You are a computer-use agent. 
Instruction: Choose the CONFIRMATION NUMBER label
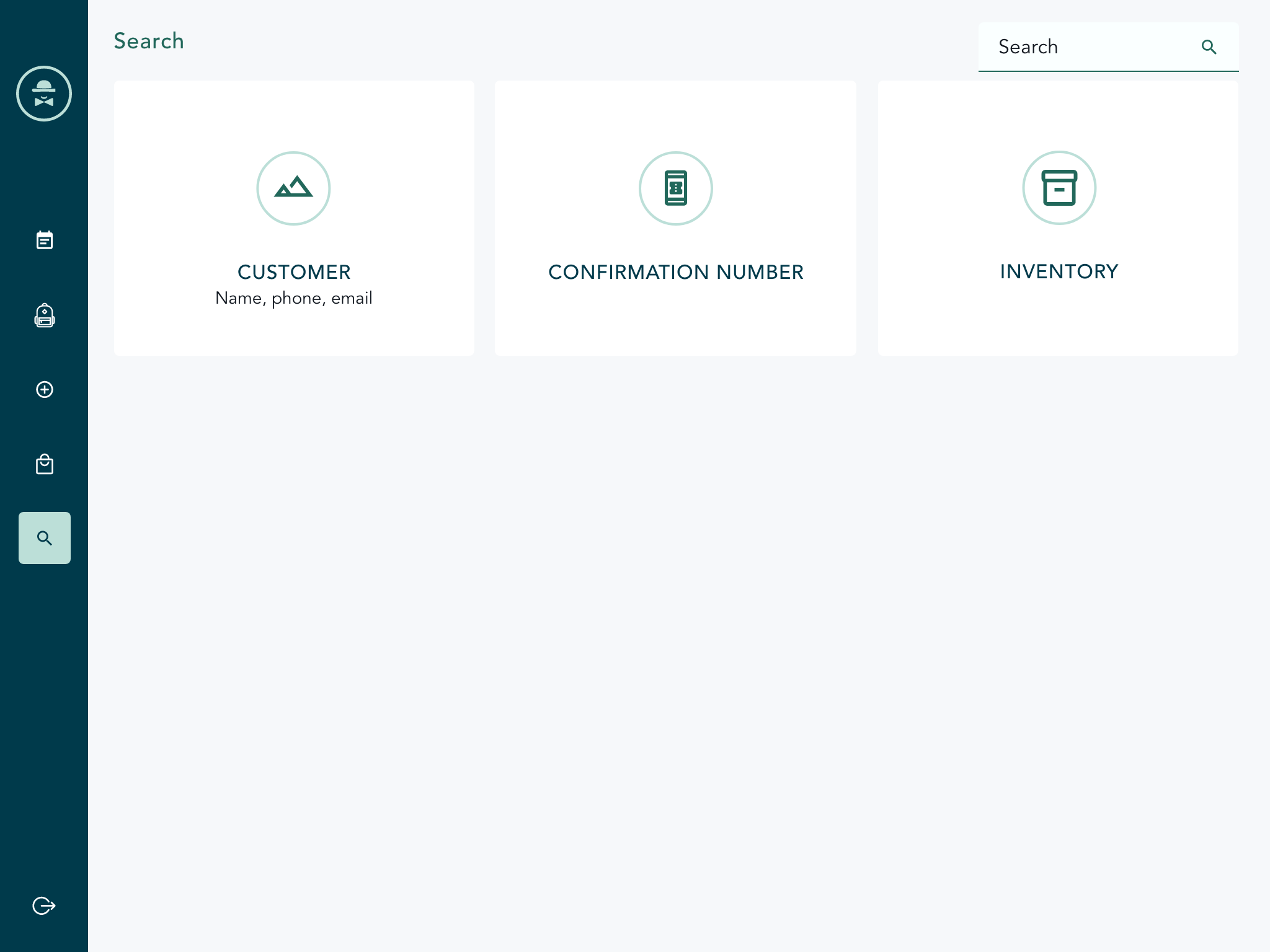[675, 272]
